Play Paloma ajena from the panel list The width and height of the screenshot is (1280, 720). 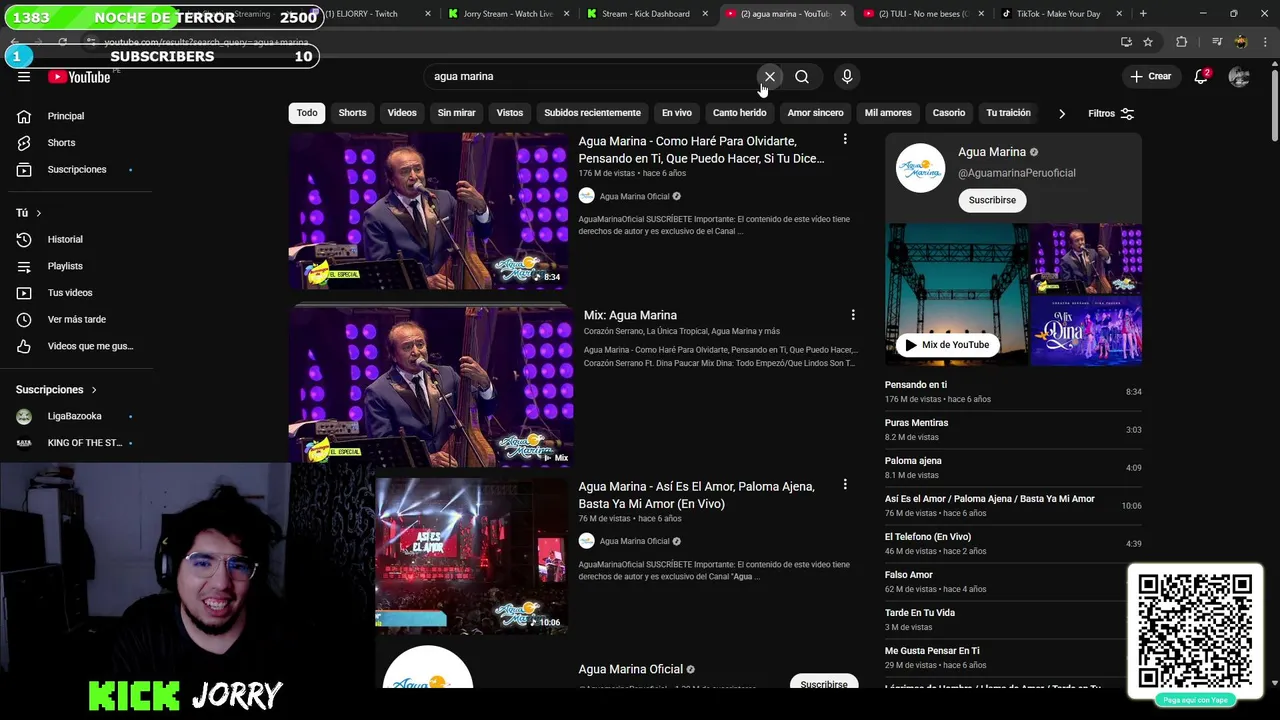click(1013, 467)
